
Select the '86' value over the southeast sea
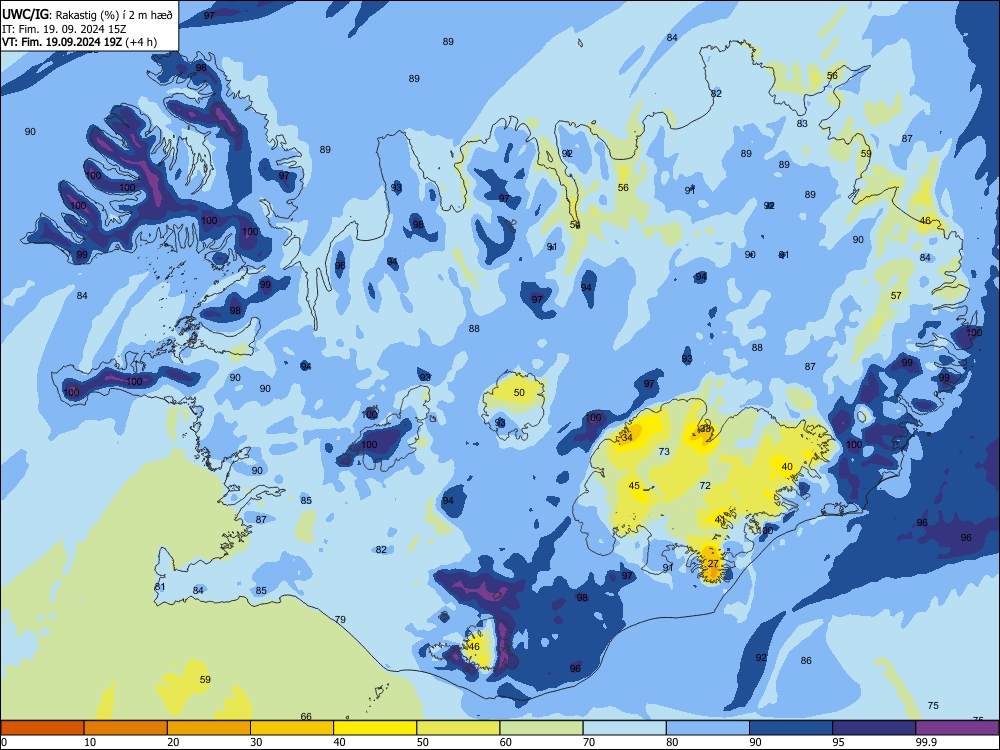806,661
